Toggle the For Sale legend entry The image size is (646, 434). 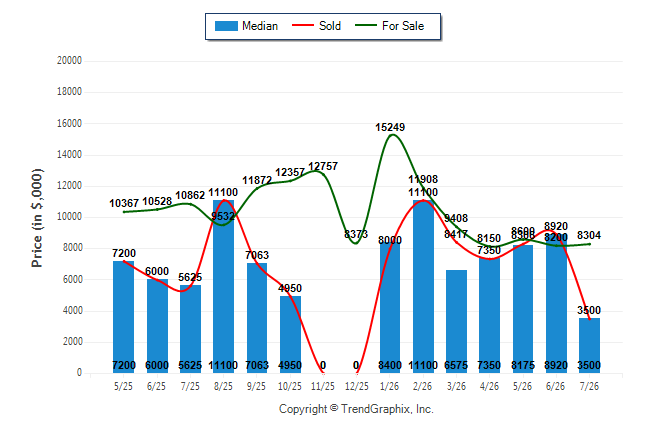390,26
